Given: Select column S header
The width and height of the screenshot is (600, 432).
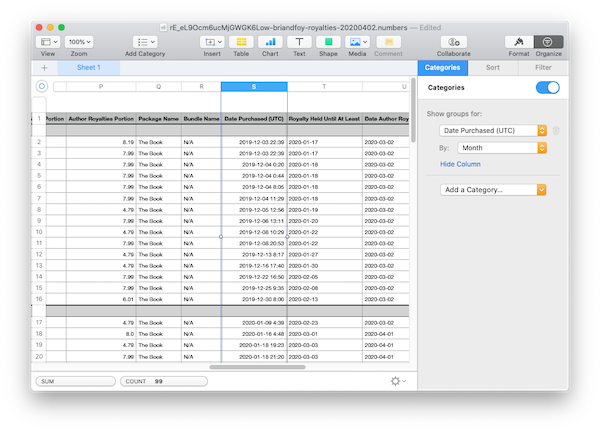Looking at the screenshot, I should [254, 87].
